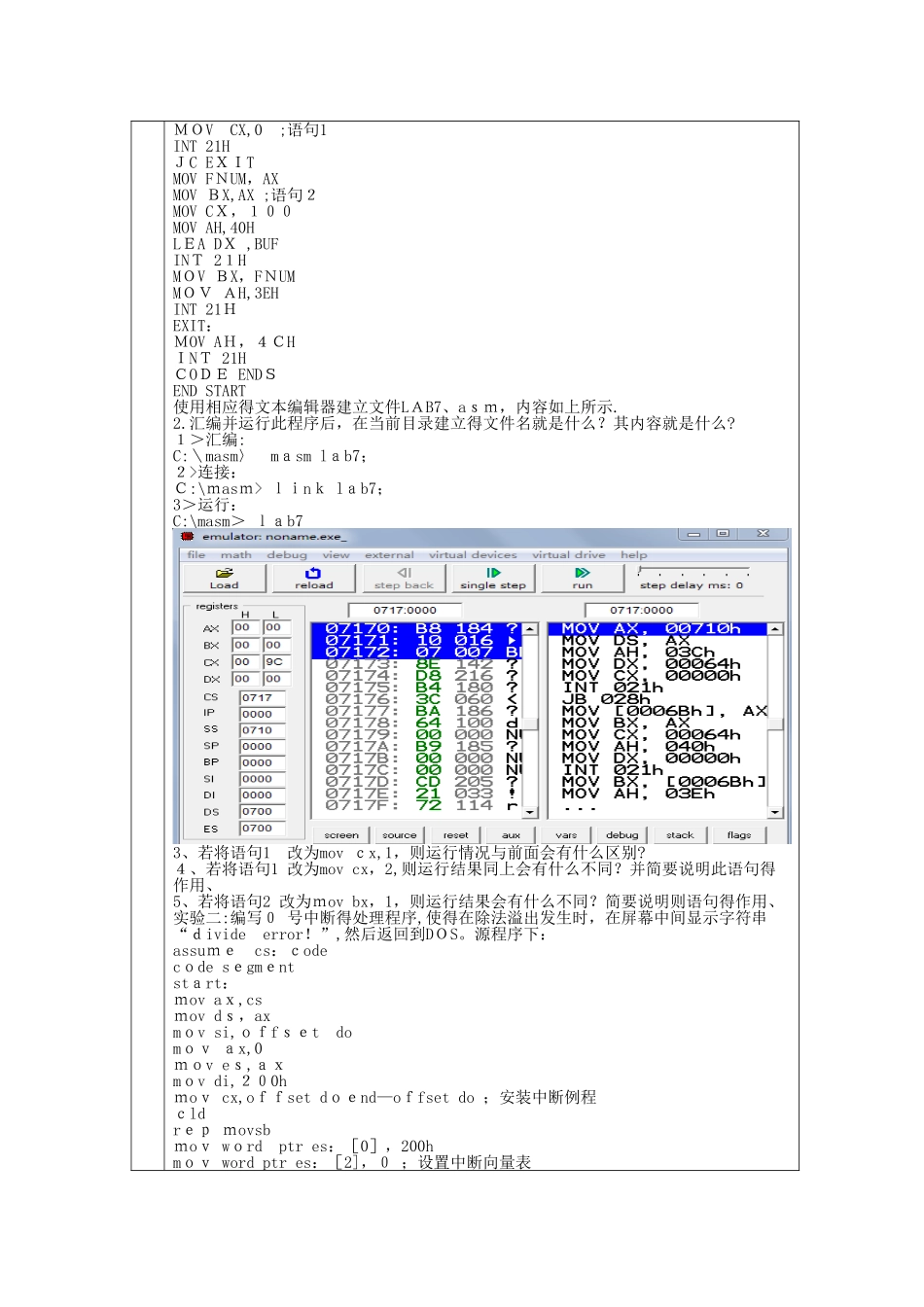Image resolution: width=924 pixels, height=1307 pixels.
Task: Click the source button
Action: 399,834
